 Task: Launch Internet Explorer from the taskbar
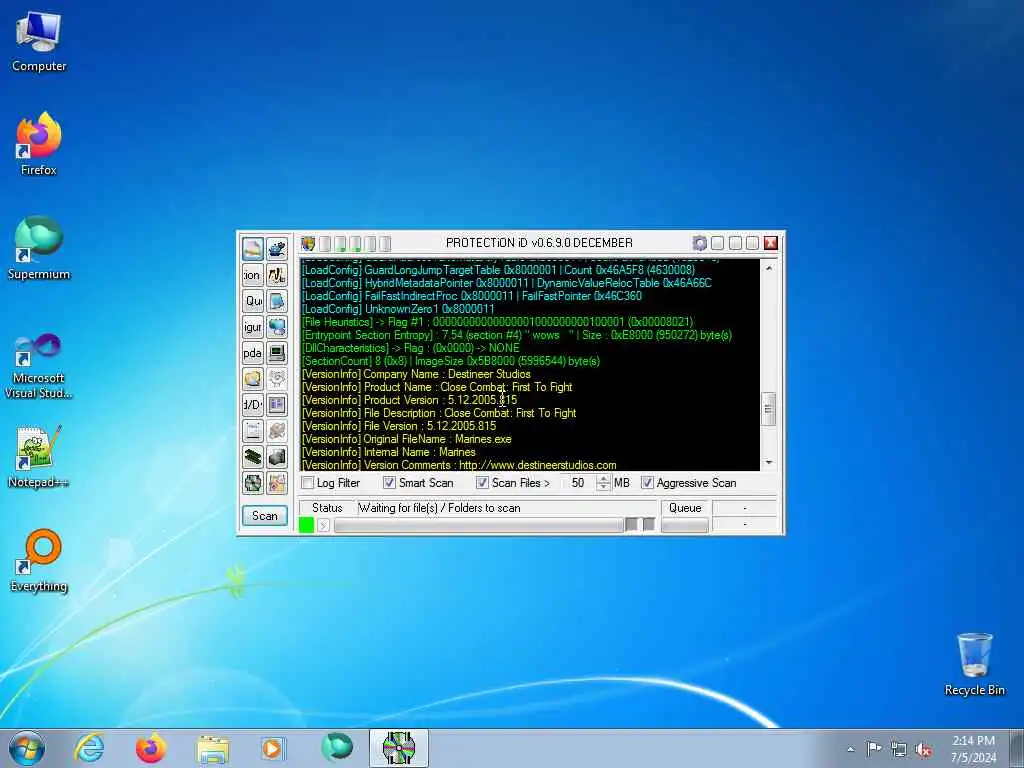coord(89,748)
